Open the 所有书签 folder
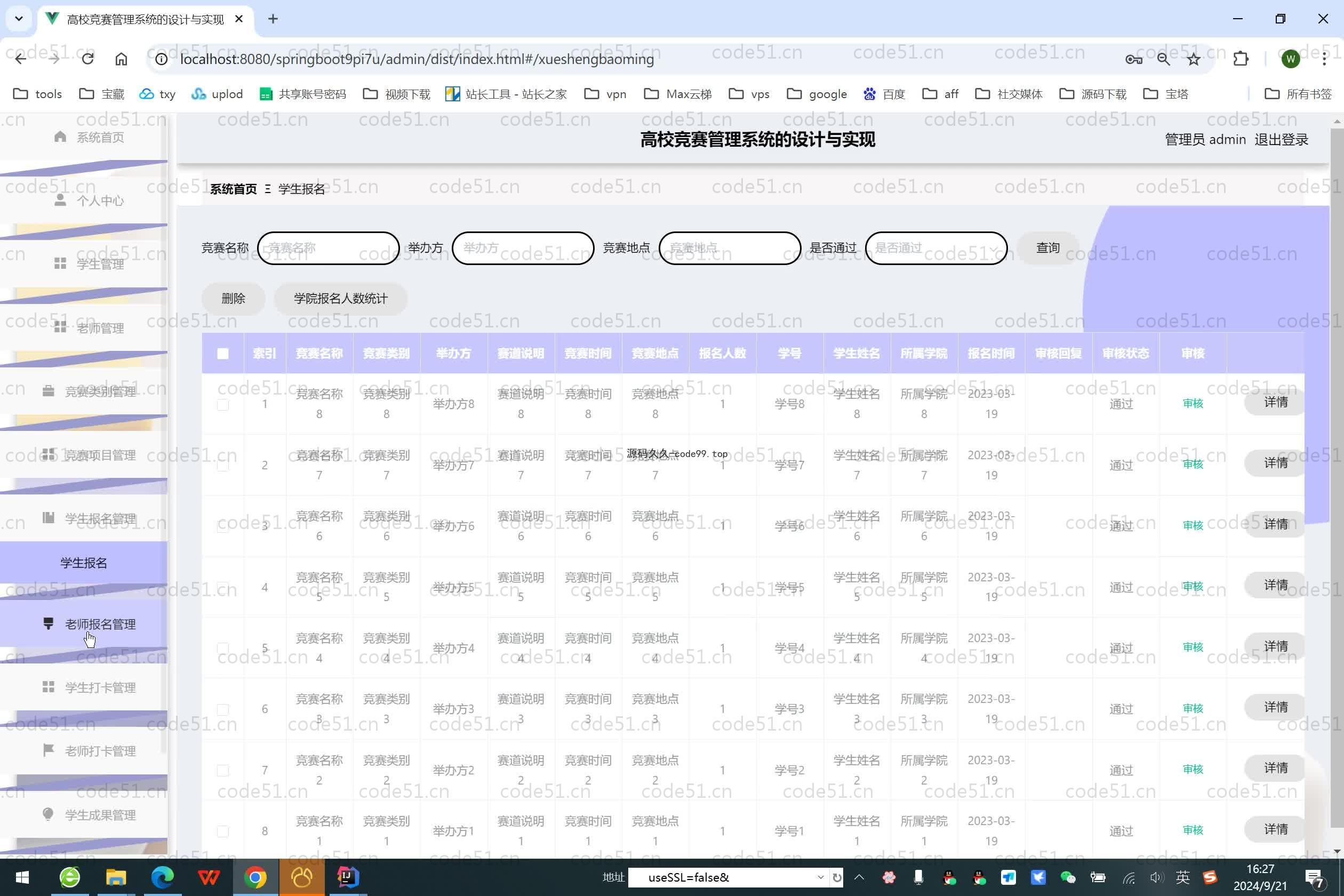The width and height of the screenshot is (1344, 896). pos(1298,94)
